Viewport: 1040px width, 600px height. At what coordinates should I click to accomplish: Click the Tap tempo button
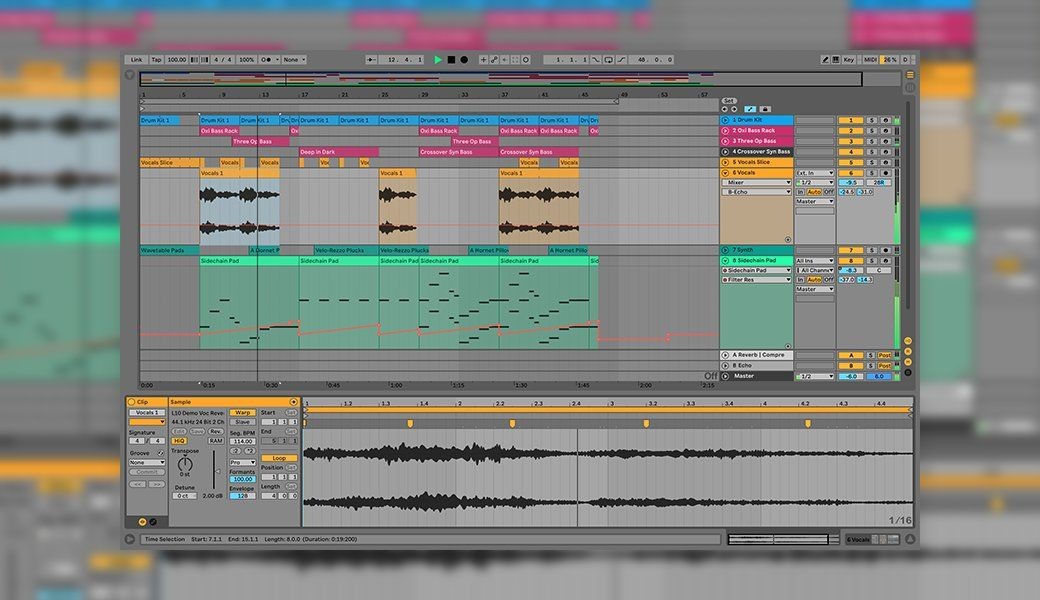click(x=155, y=60)
